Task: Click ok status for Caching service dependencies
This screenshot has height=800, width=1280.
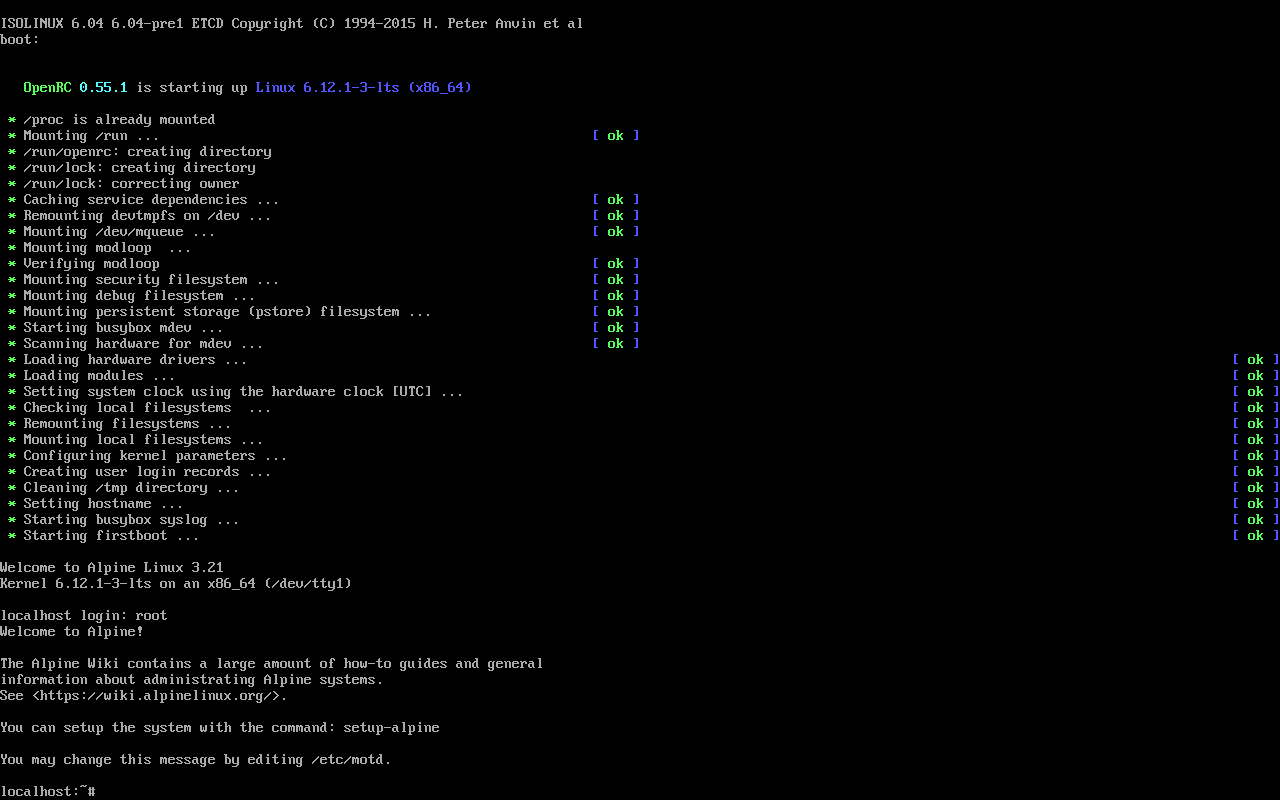Action: [x=616, y=199]
